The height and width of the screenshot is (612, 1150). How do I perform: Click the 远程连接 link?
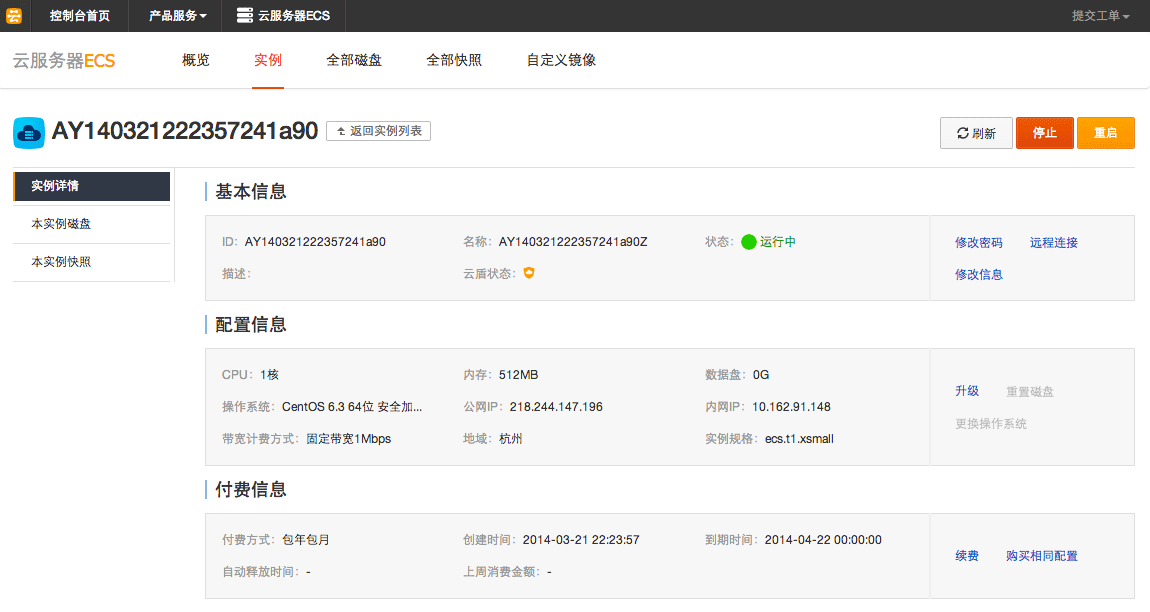point(1053,242)
